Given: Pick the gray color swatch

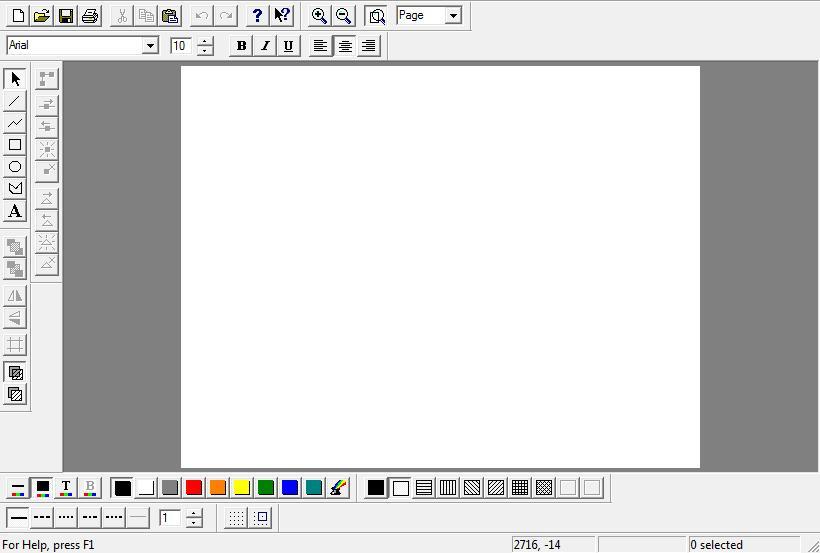Looking at the screenshot, I should [170, 488].
